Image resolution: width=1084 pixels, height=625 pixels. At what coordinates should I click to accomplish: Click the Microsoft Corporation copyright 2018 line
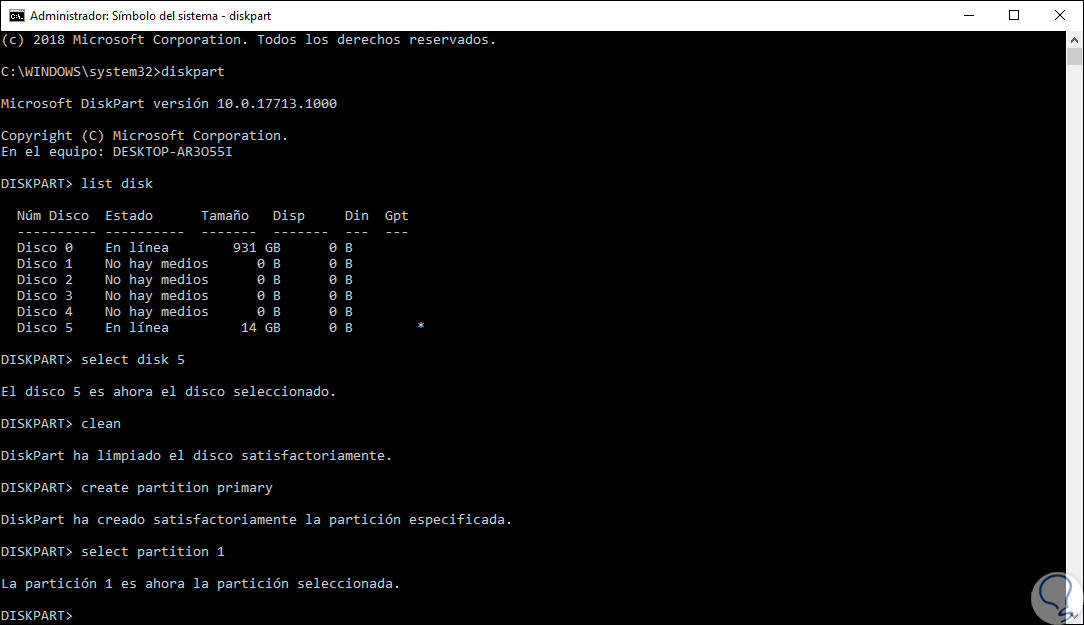pyautogui.click(x=249, y=39)
